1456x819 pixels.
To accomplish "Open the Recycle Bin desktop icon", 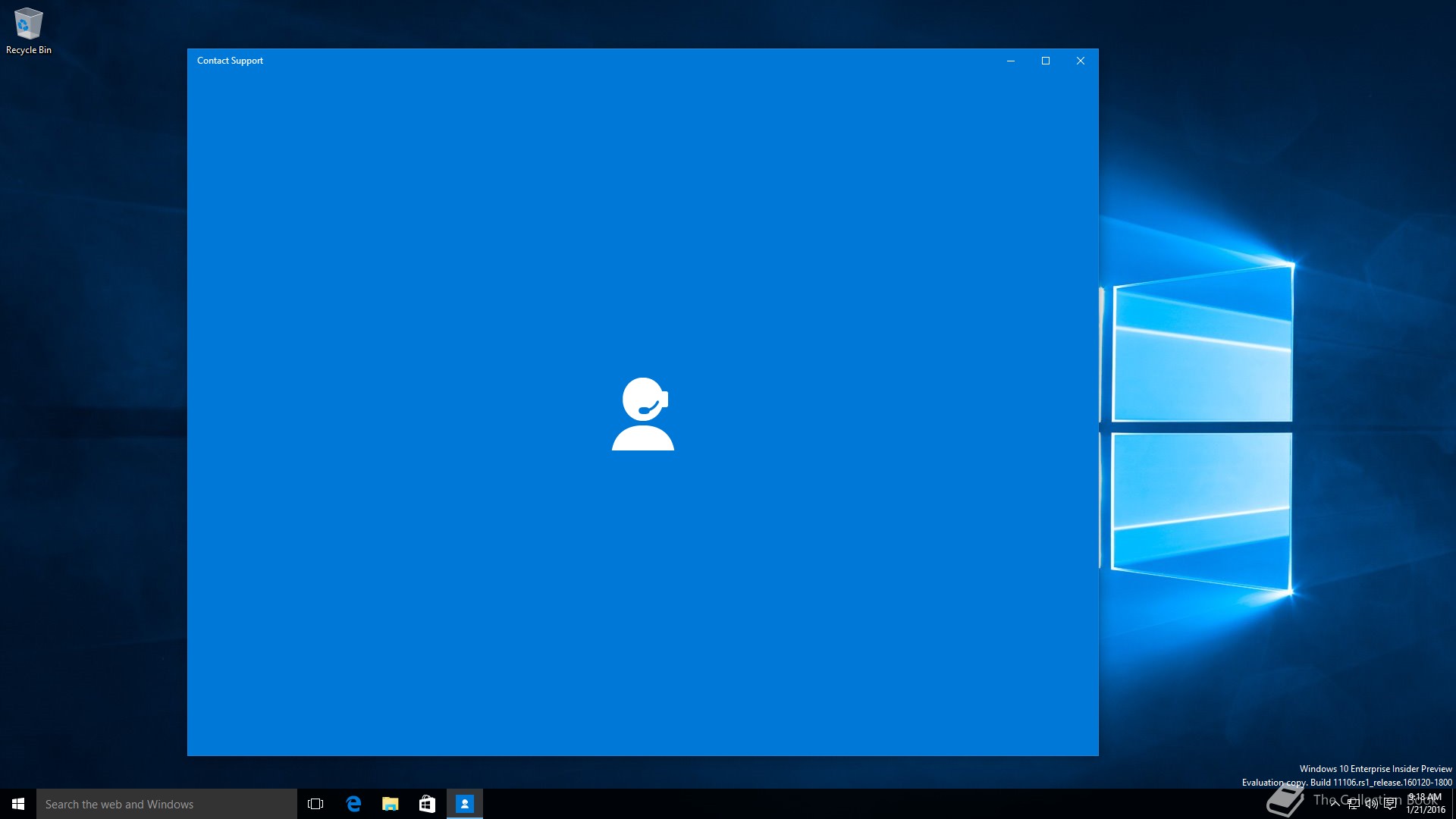I will point(28,30).
